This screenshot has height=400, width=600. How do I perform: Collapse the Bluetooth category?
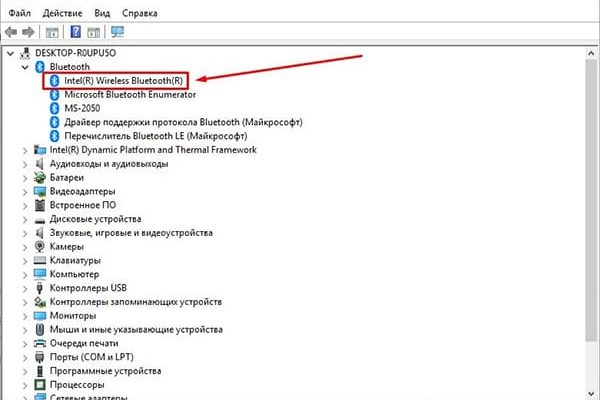[x=25, y=67]
